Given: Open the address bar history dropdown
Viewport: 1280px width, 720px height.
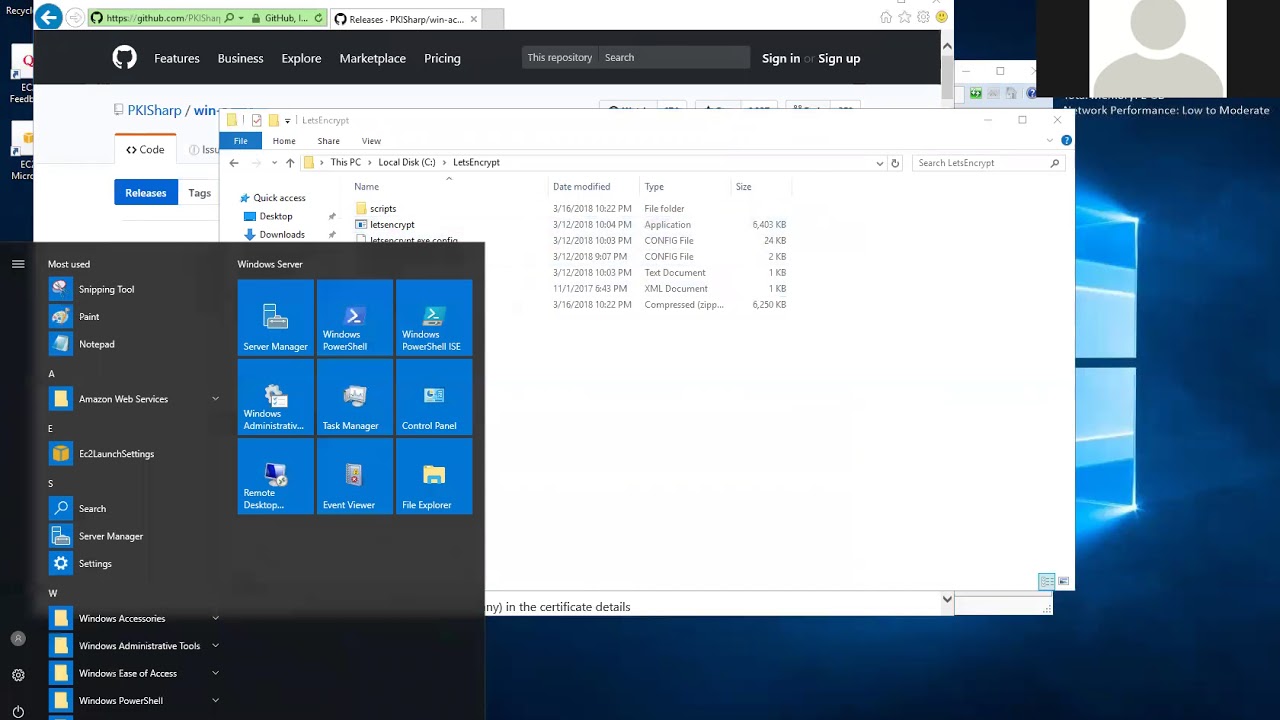Looking at the screenshot, I should 879,163.
